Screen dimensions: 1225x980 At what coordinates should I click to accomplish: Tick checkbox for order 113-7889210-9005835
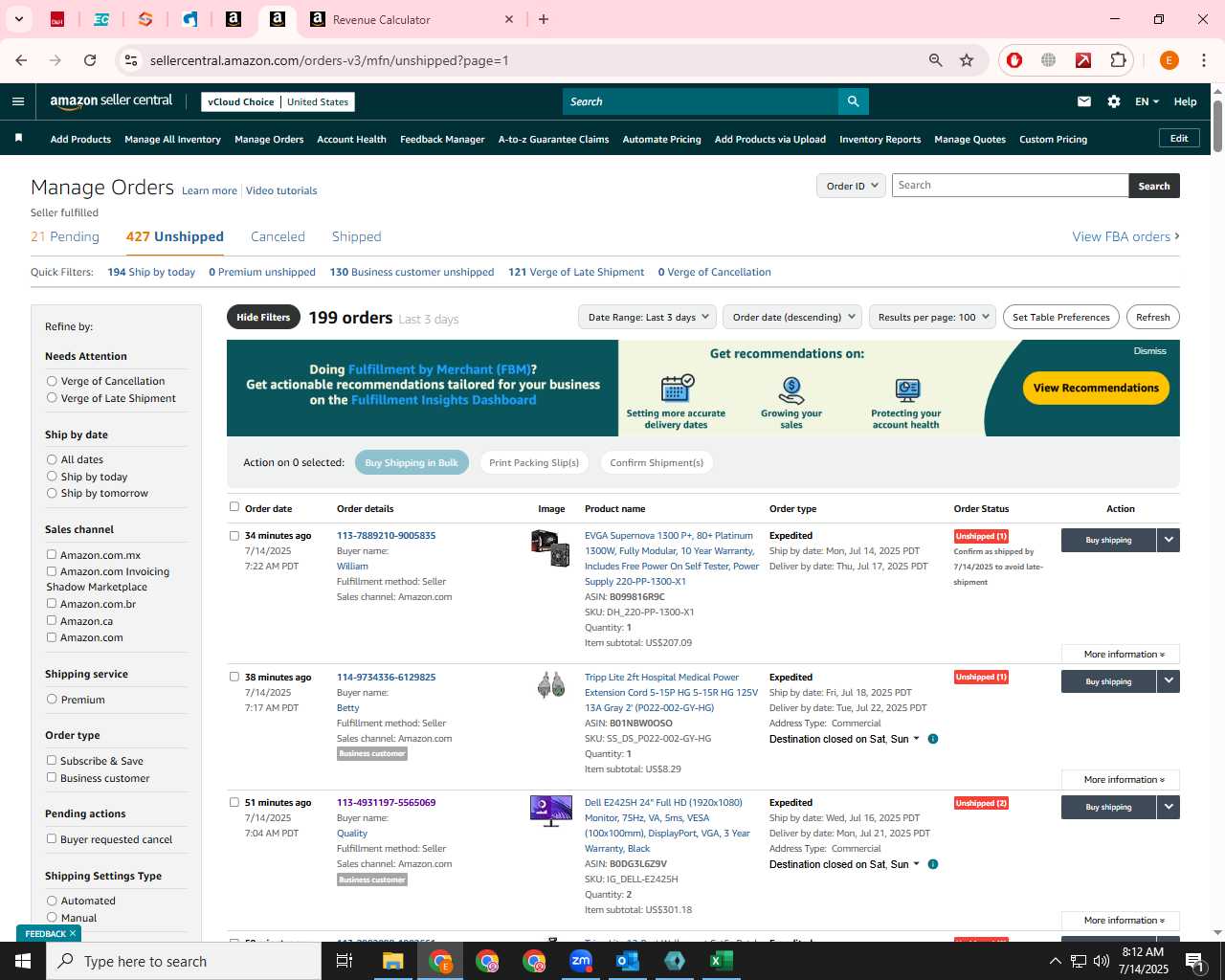(x=234, y=536)
